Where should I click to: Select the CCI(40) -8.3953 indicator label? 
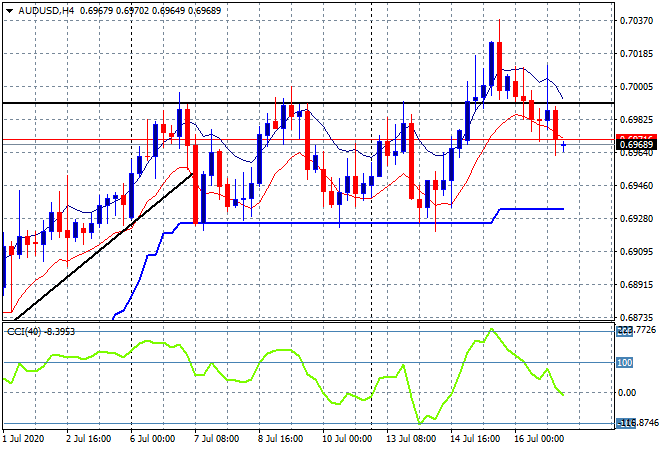point(41,332)
